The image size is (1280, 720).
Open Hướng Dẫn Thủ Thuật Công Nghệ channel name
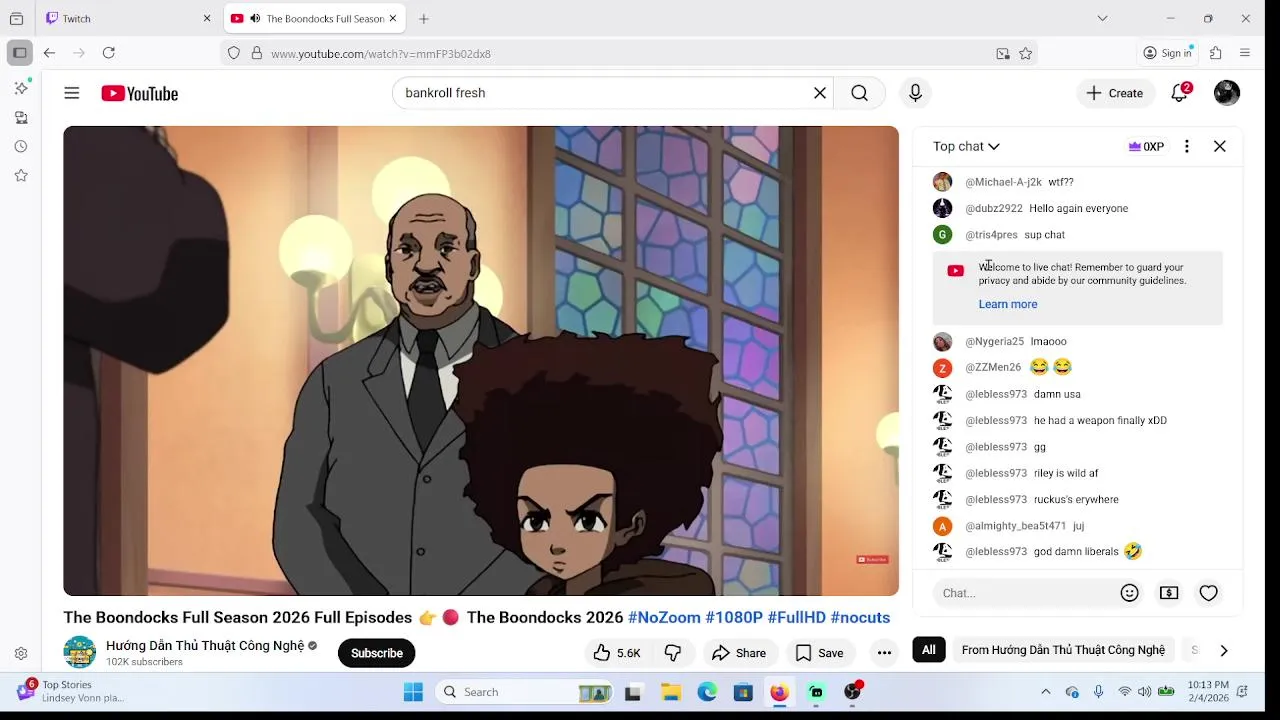[205, 646]
